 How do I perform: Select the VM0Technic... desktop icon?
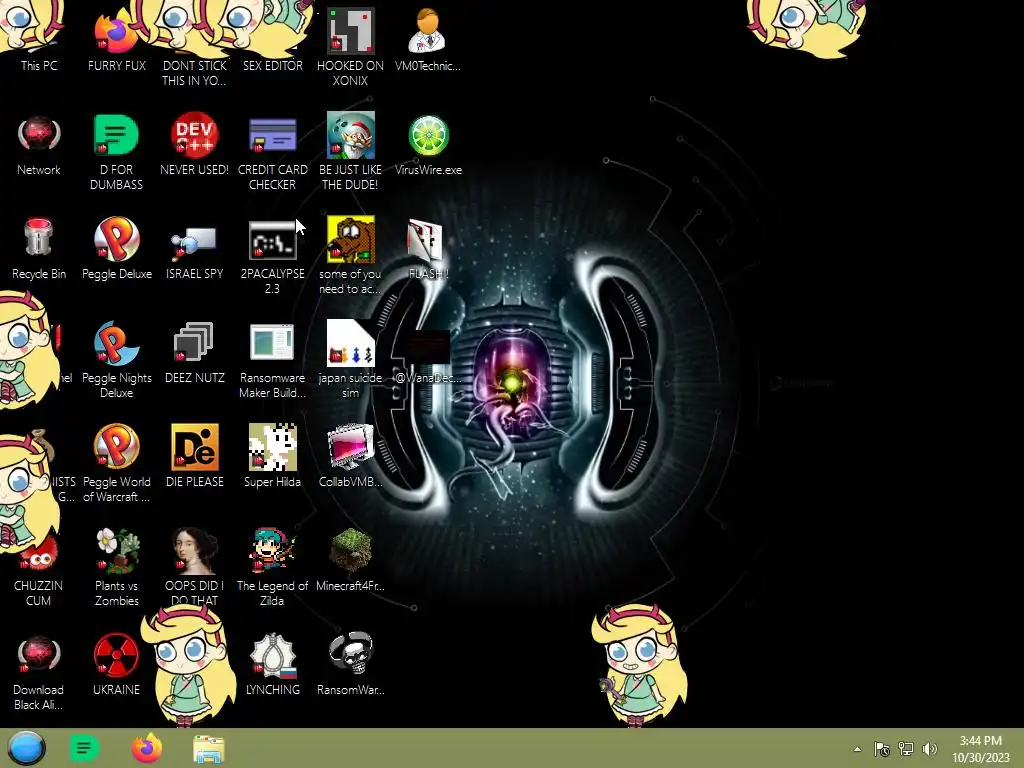pos(428,39)
